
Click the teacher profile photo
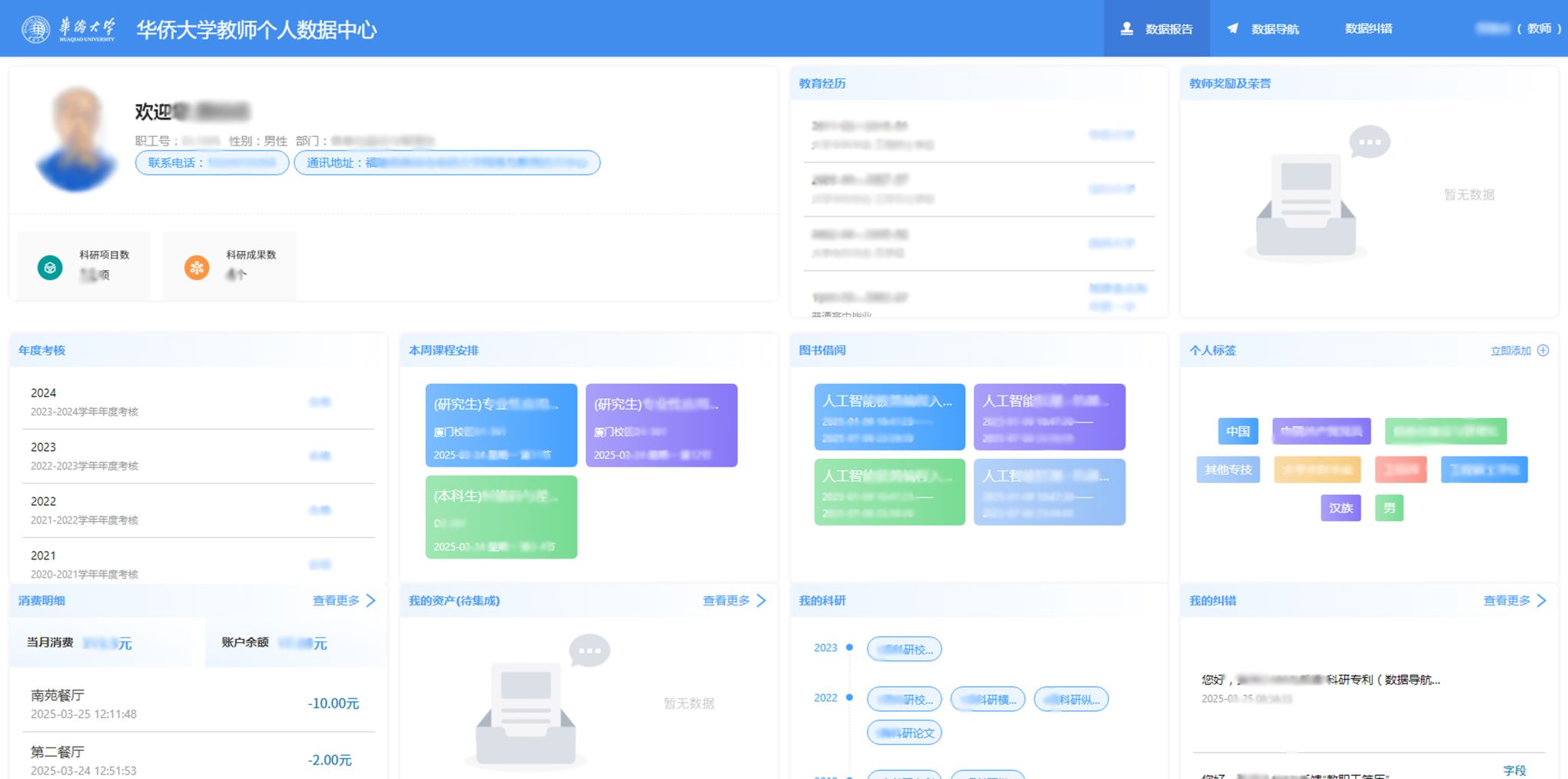point(75,138)
